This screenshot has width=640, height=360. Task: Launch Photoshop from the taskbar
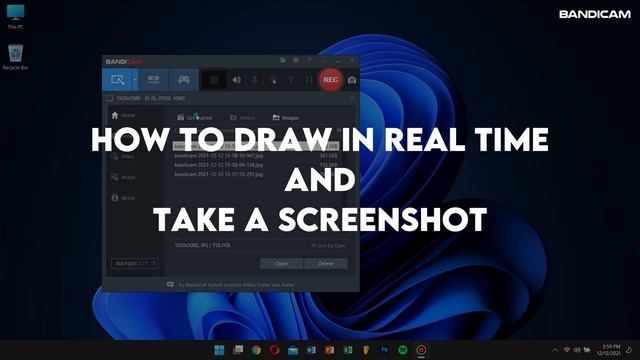pyautogui.click(x=384, y=350)
